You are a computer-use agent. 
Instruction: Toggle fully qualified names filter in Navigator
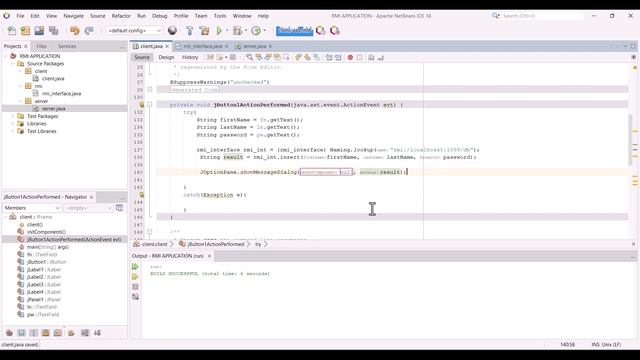[71, 333]
